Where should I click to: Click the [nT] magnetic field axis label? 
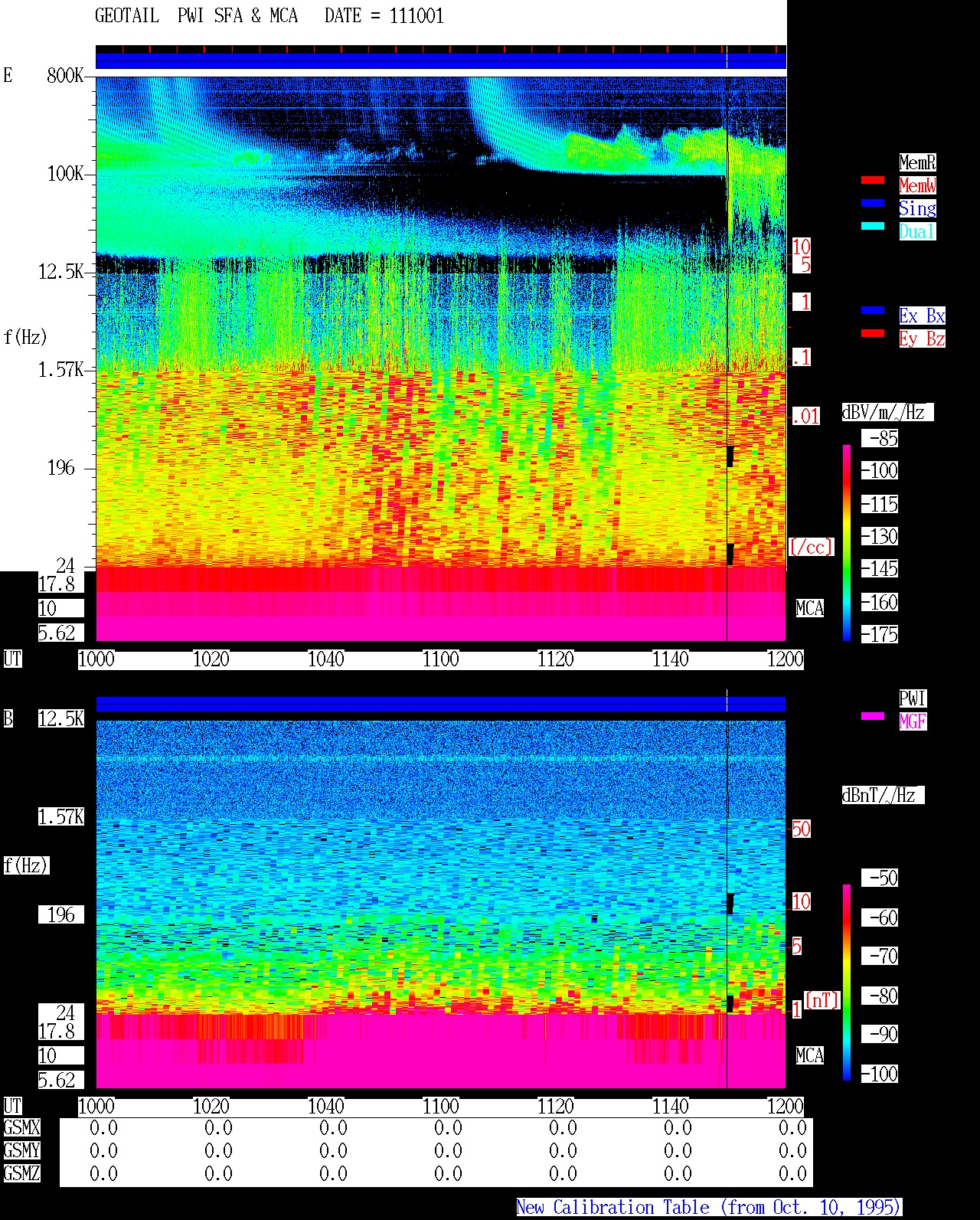pyautogui.click(x=822, y=1000)
